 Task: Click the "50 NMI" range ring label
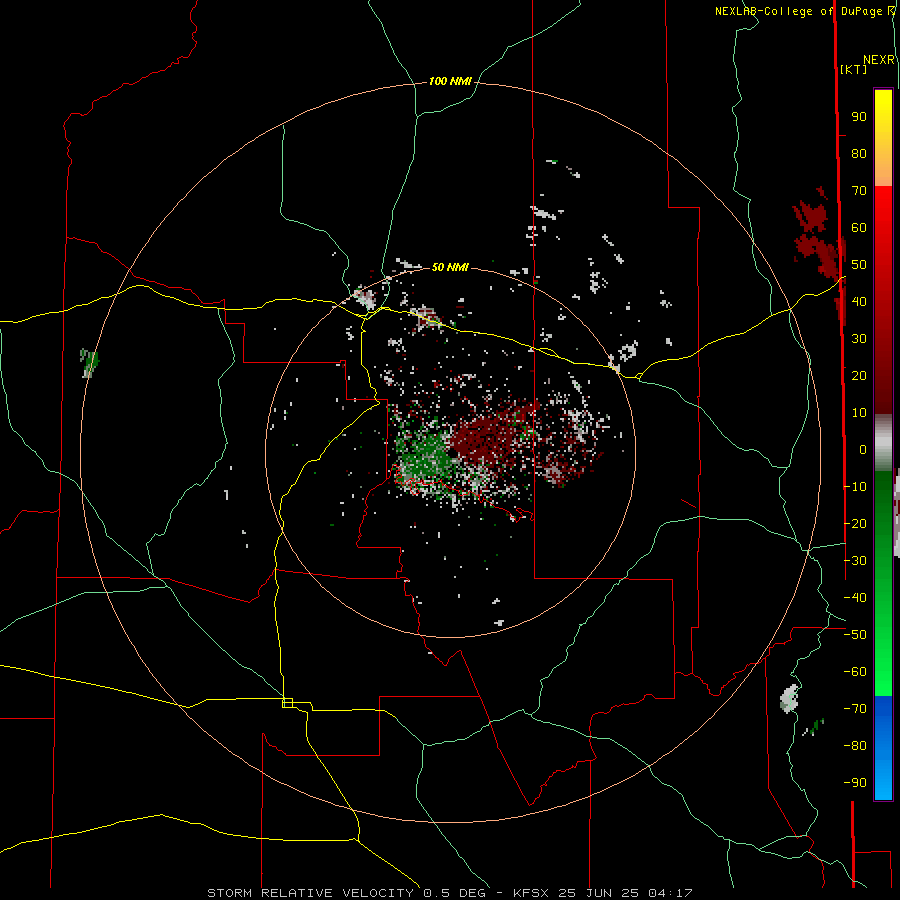450,267
